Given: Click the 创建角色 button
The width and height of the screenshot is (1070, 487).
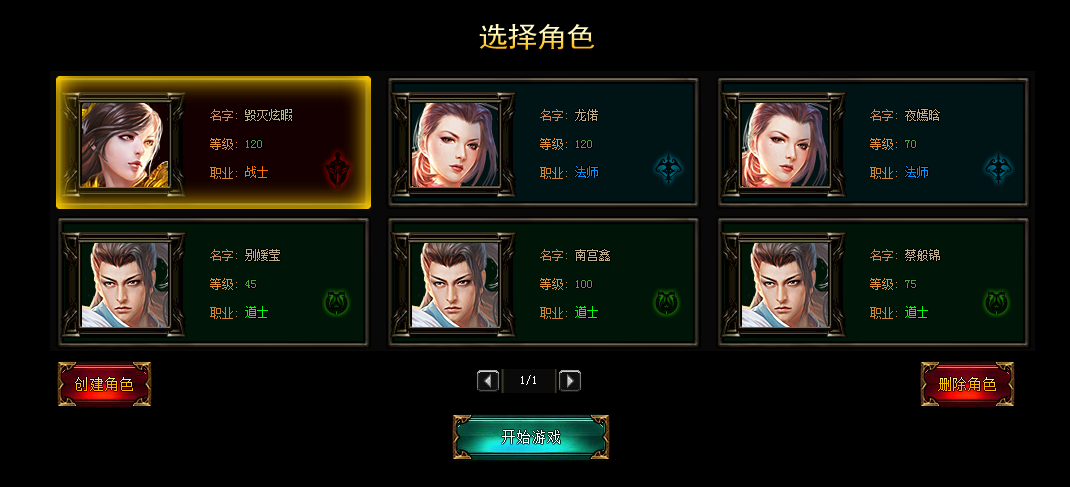Looking at the screenshot, I should (x=104, y=384).
